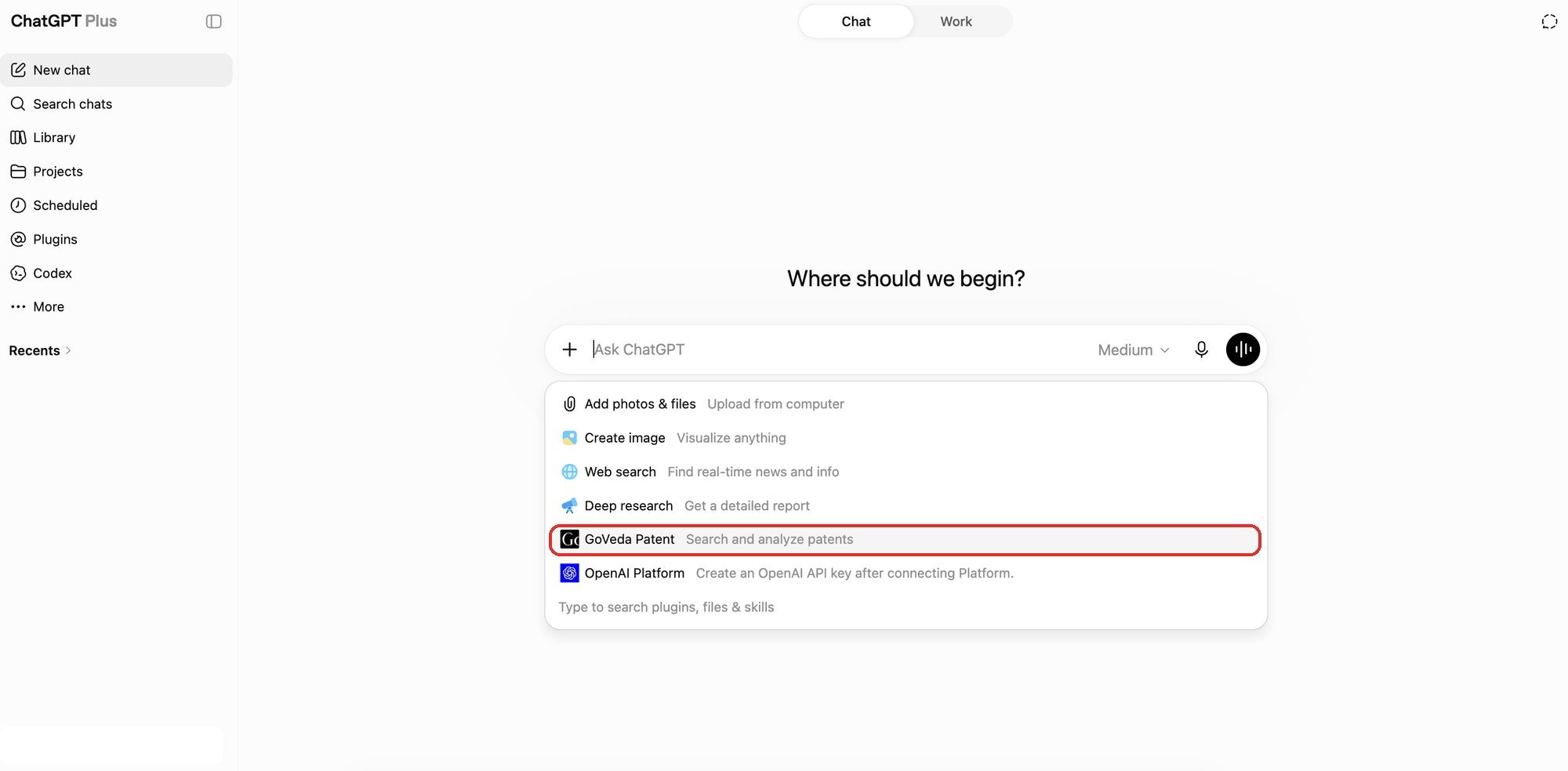
Task: Choose Create image from the menu
Action: click(906, 437)
